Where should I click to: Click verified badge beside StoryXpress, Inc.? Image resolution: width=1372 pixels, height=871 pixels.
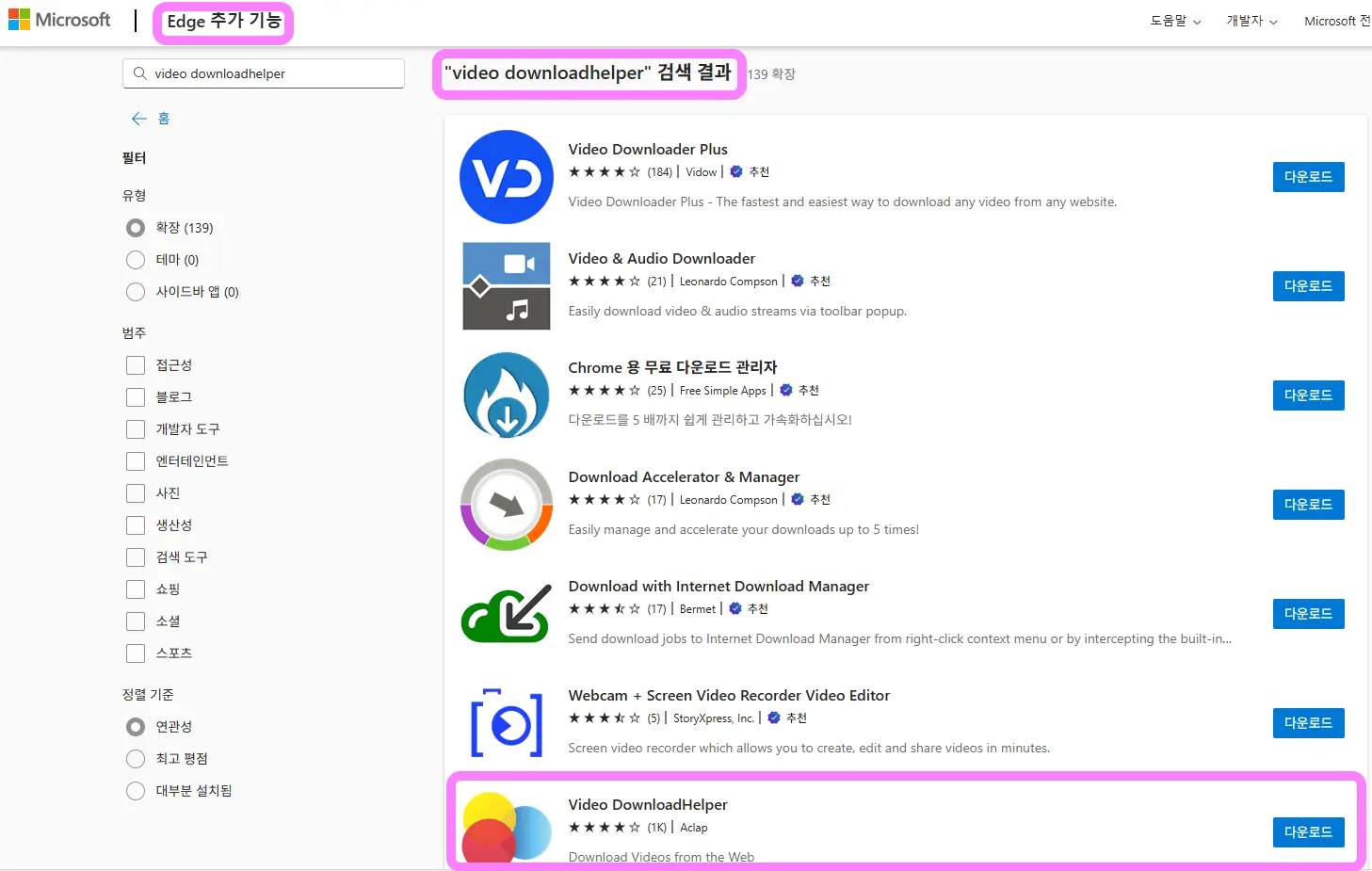pos(774,718)
